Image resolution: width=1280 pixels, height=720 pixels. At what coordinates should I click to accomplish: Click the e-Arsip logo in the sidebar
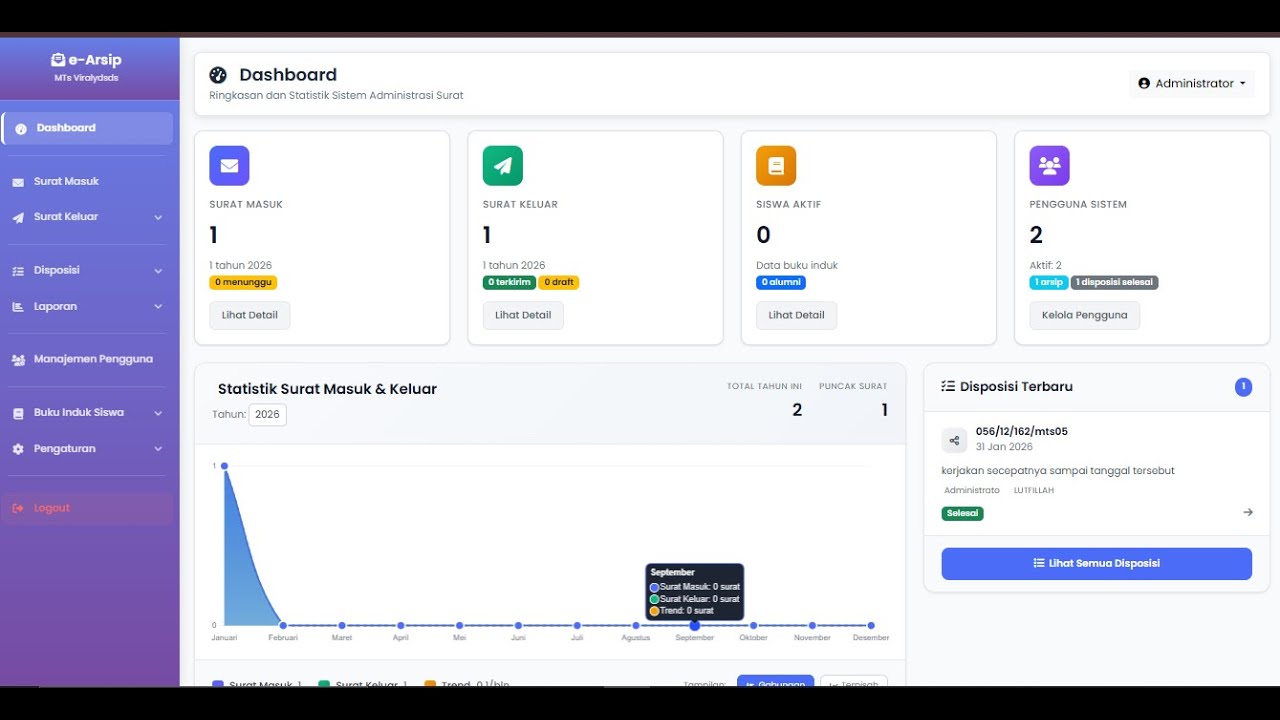pyautogui.click(x=87, y=60)
